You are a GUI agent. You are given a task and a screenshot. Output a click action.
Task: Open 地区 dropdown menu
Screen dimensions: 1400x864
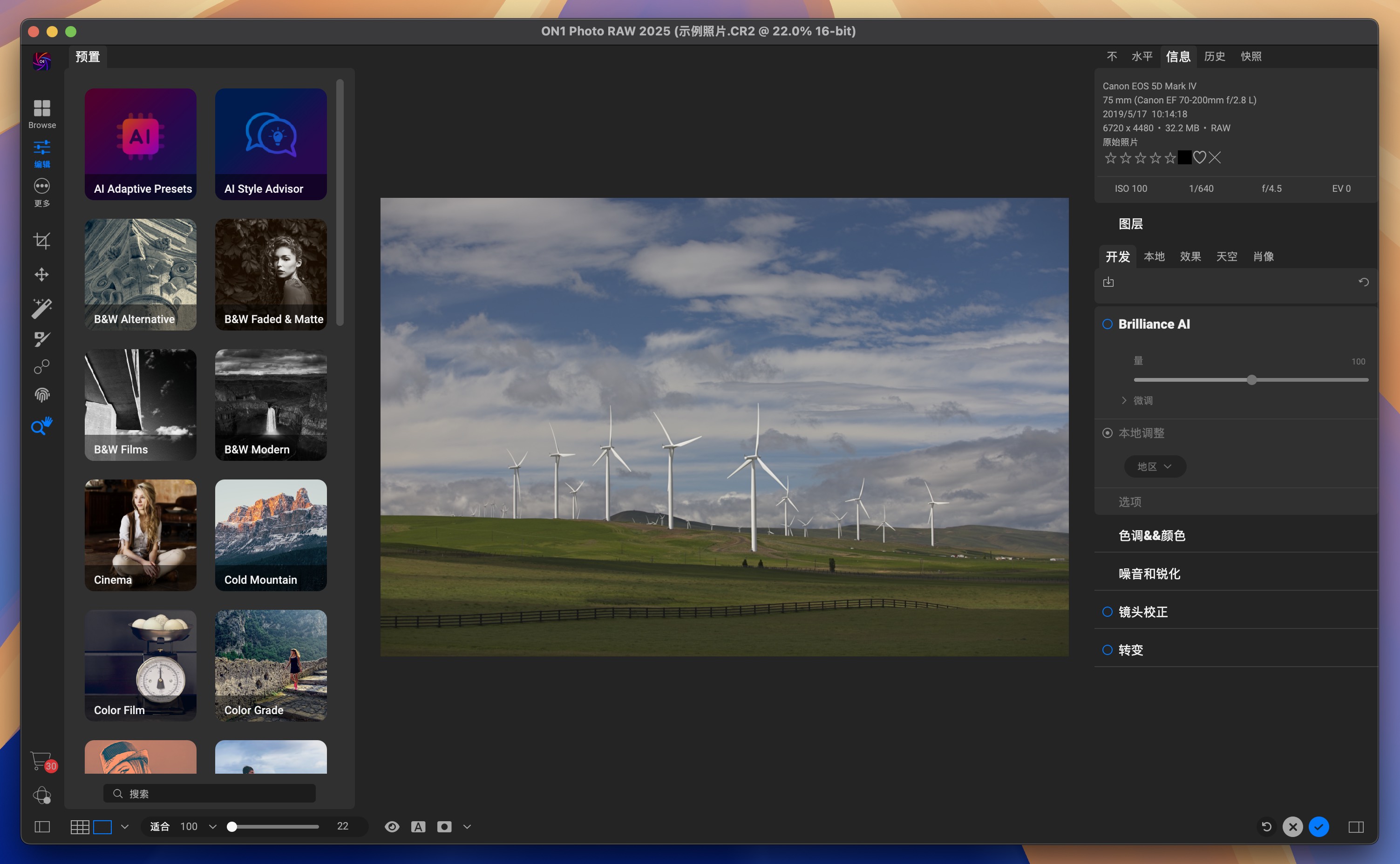(x=1153, y=466)
